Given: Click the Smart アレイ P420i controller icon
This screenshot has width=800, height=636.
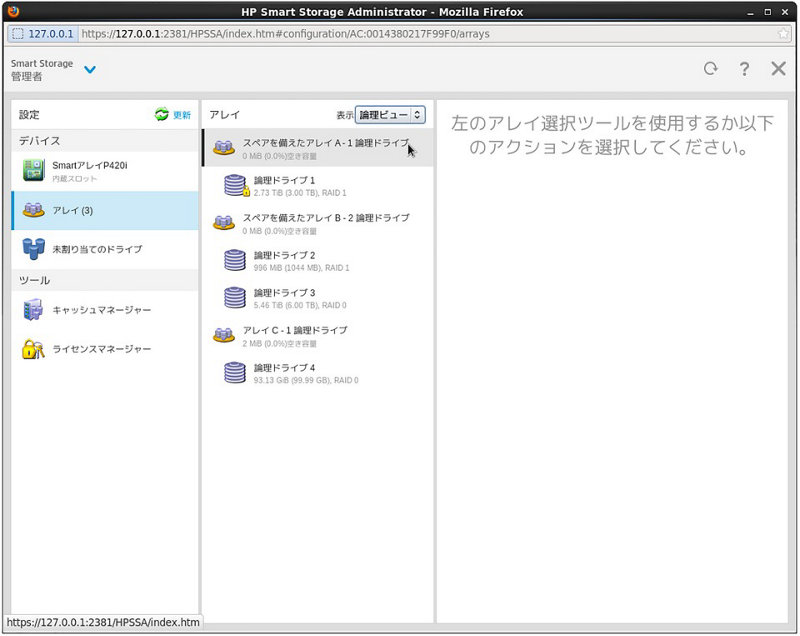Looking at the screenshot, I should [x=34, y=171].
